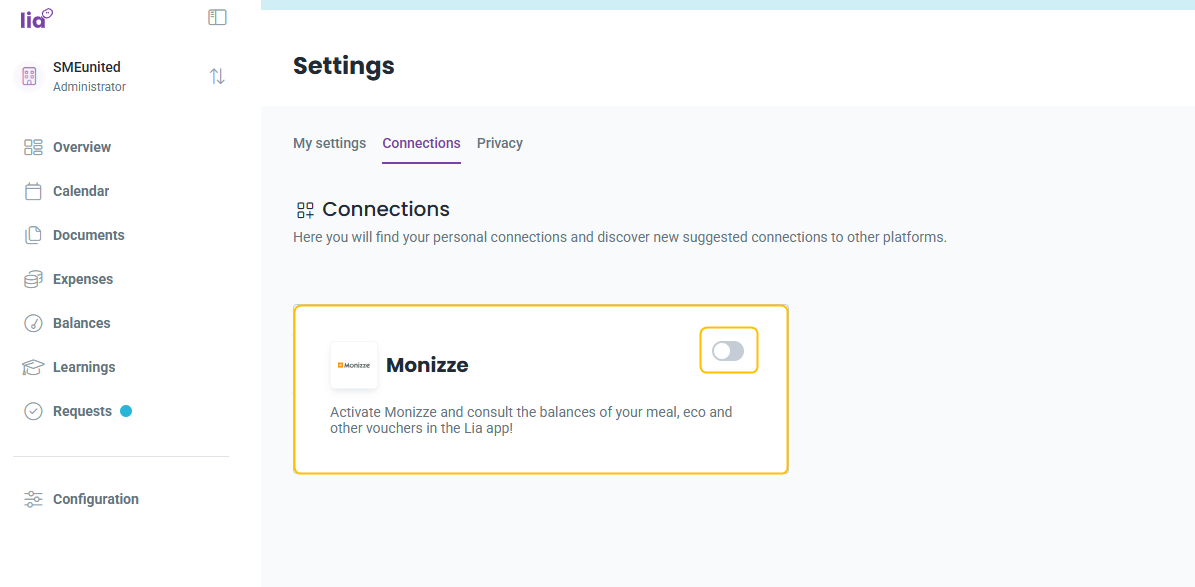Screen dimensions: 1195x587
Task: Click the Requests checkmark circle icon
Action: (x=33, y=412)
